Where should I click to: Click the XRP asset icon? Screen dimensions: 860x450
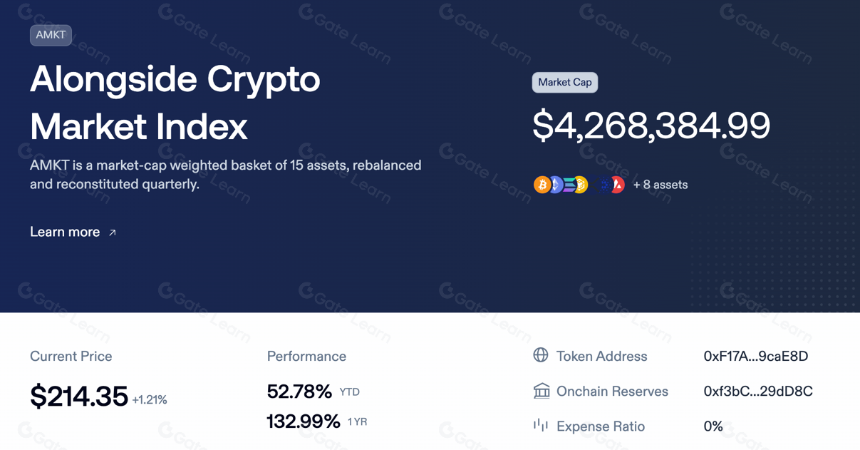point(593,185)
